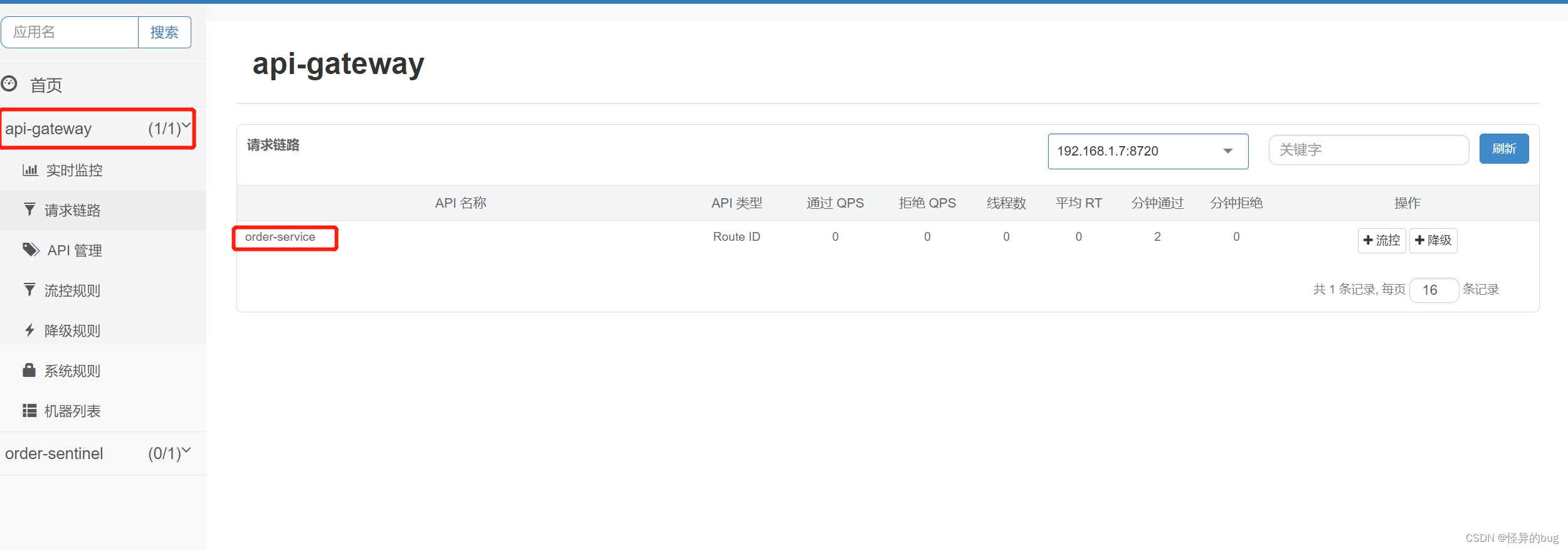Click the API 名称 column header
This screenshot has height=550, width=1568.
(461, 203)
